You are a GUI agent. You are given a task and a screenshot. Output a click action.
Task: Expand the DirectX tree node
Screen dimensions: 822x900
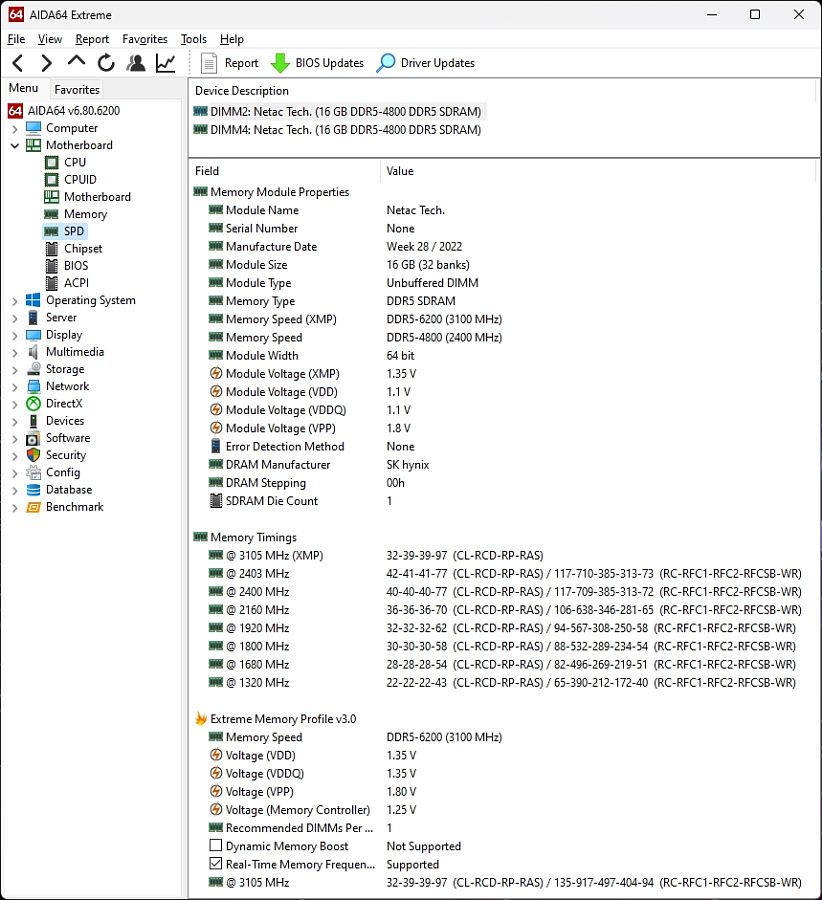pyautogui.click(x=15, y=404)
